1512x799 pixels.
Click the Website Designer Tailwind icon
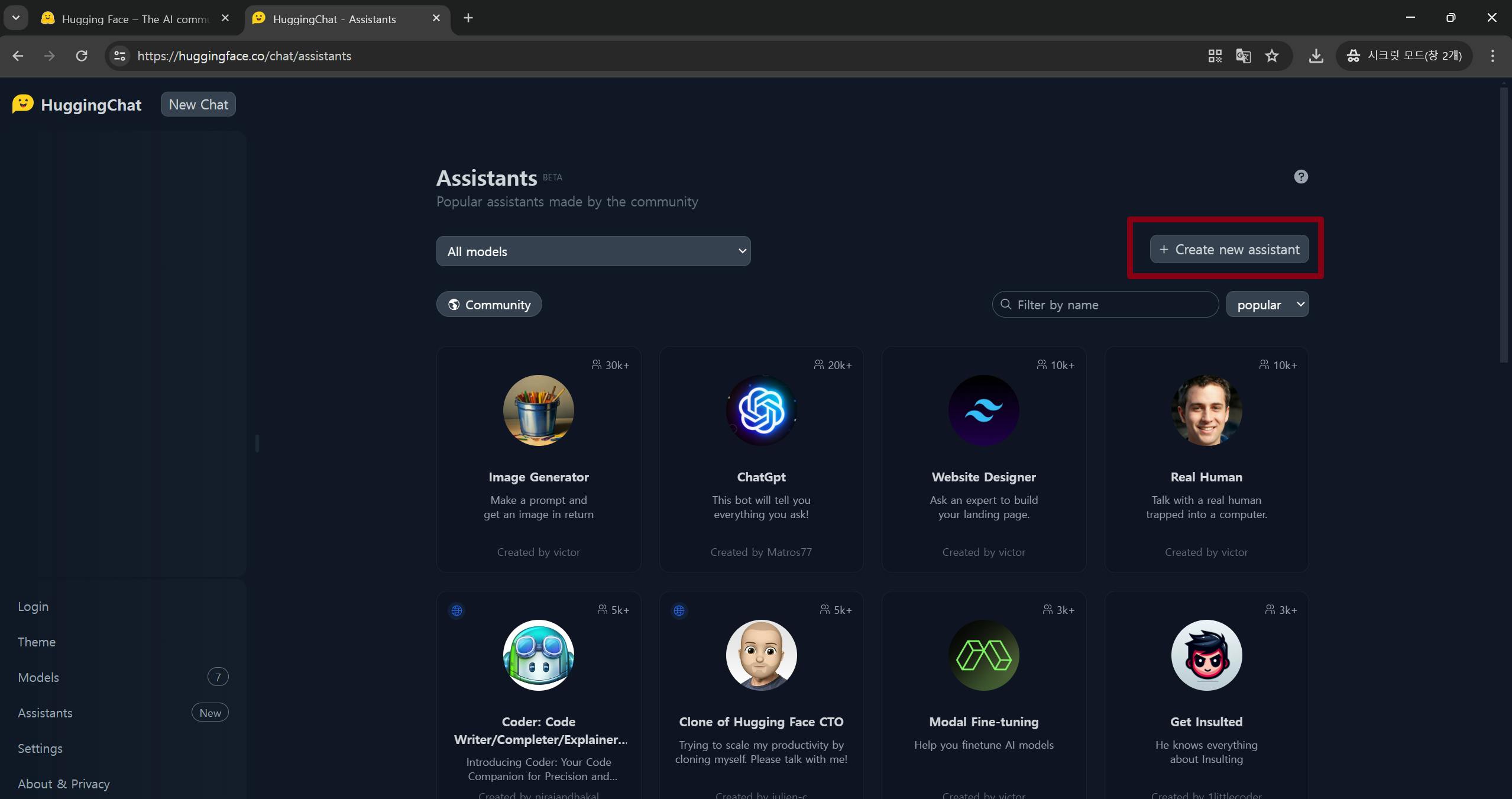(x=983, y=410)
